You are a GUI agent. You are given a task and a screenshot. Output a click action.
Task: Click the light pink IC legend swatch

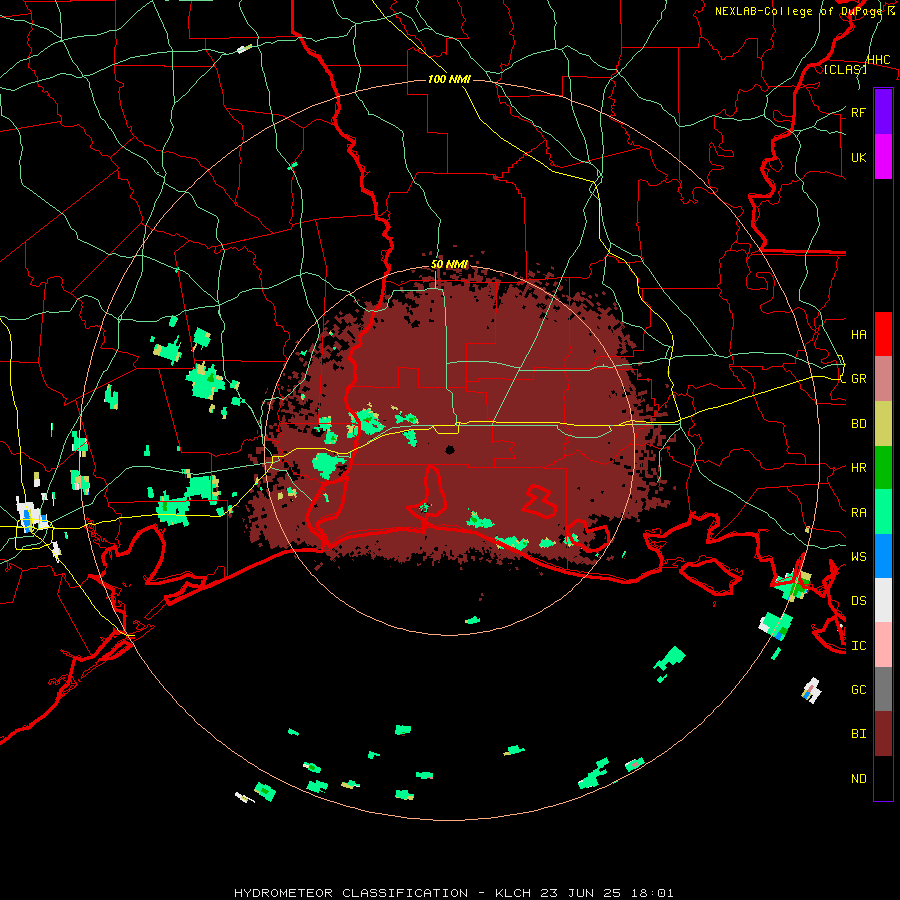(x=883, y=645)
